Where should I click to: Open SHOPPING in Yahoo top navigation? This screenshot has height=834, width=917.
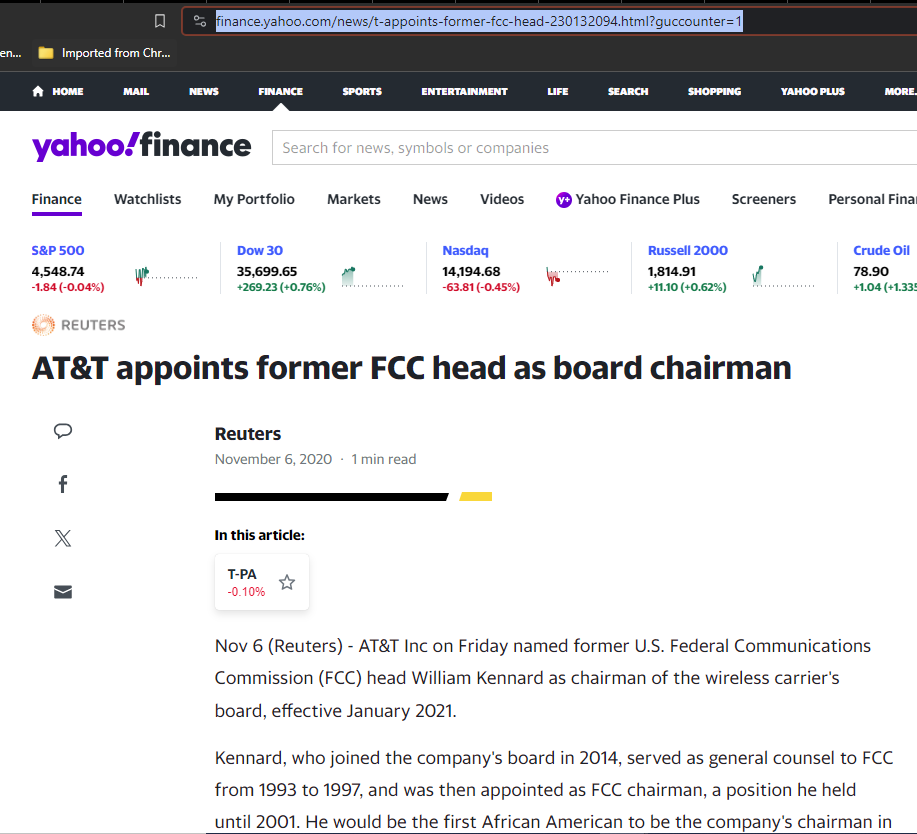pyautogui.click(x=715, y=91)
